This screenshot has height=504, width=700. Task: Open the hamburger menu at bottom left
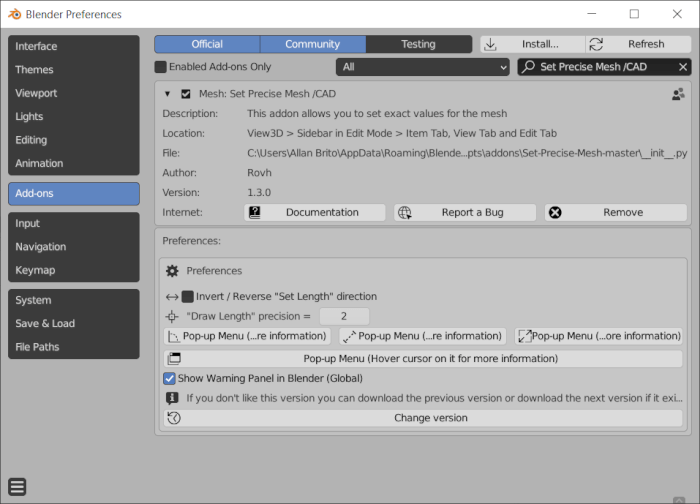(17, 487)
